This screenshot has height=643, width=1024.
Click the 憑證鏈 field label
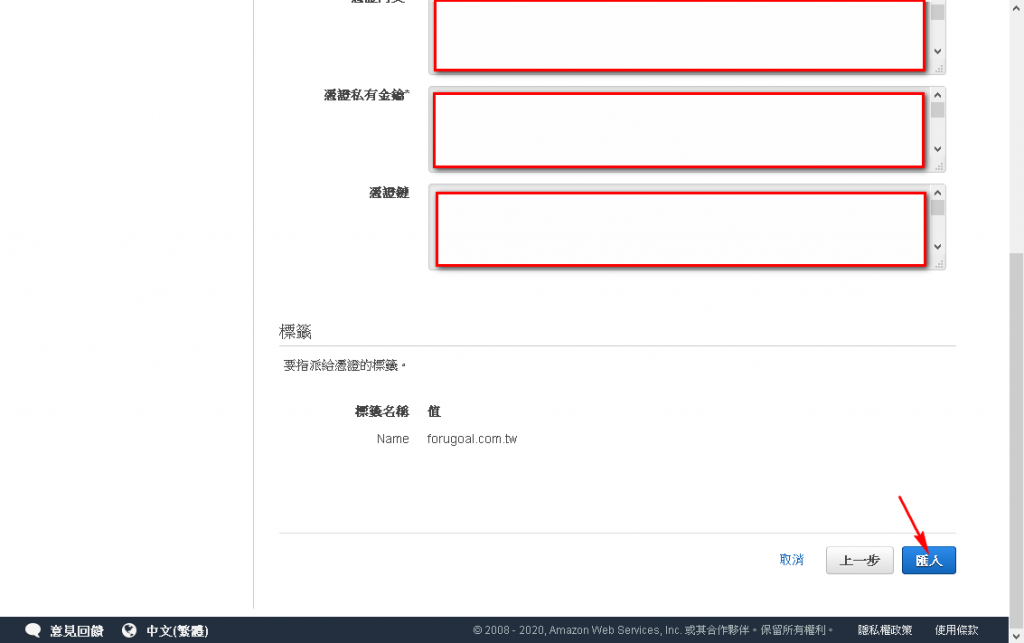[389, 193]
